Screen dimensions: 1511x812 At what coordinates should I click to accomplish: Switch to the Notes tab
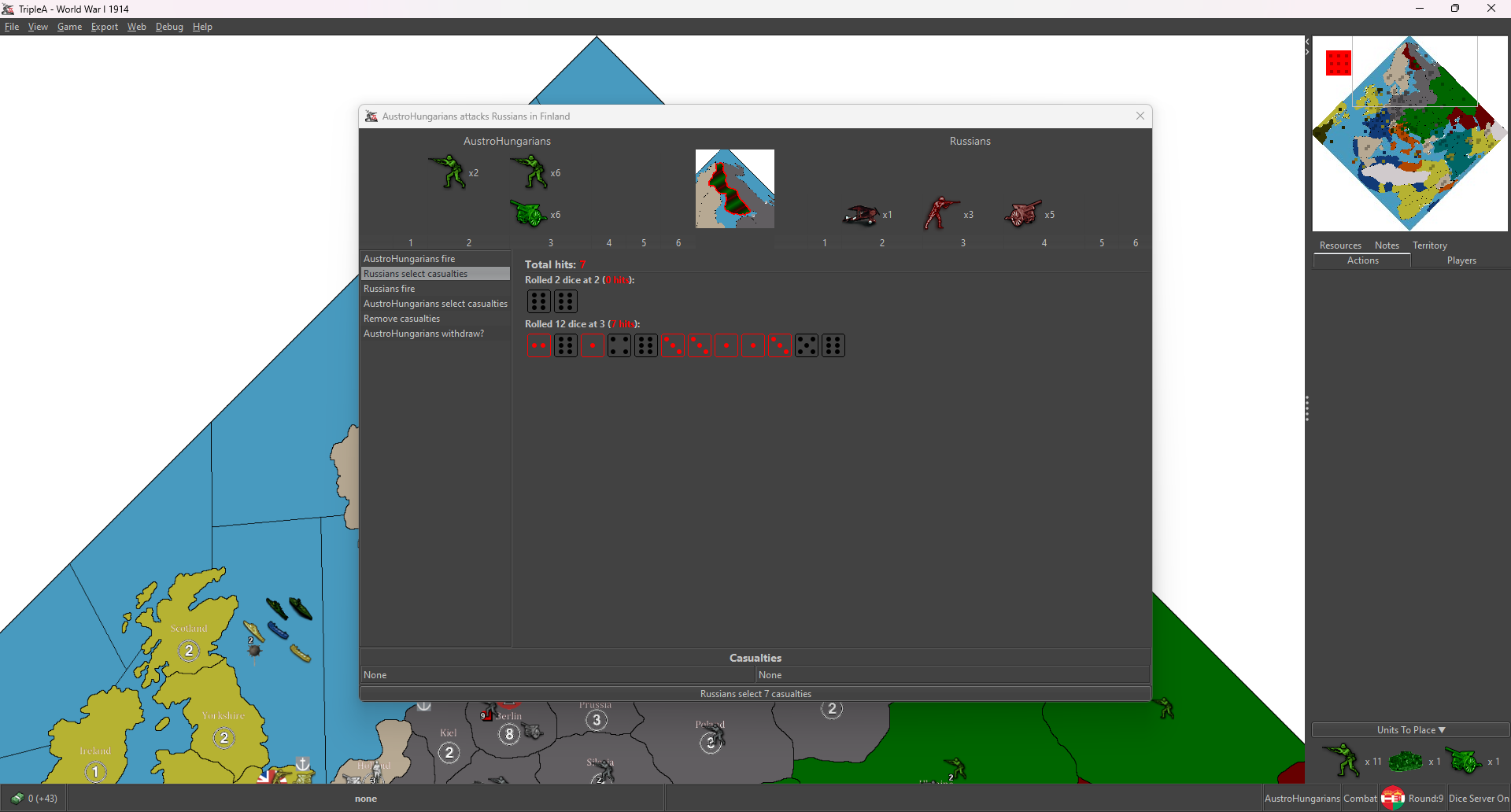click(x=1387, y=245)
